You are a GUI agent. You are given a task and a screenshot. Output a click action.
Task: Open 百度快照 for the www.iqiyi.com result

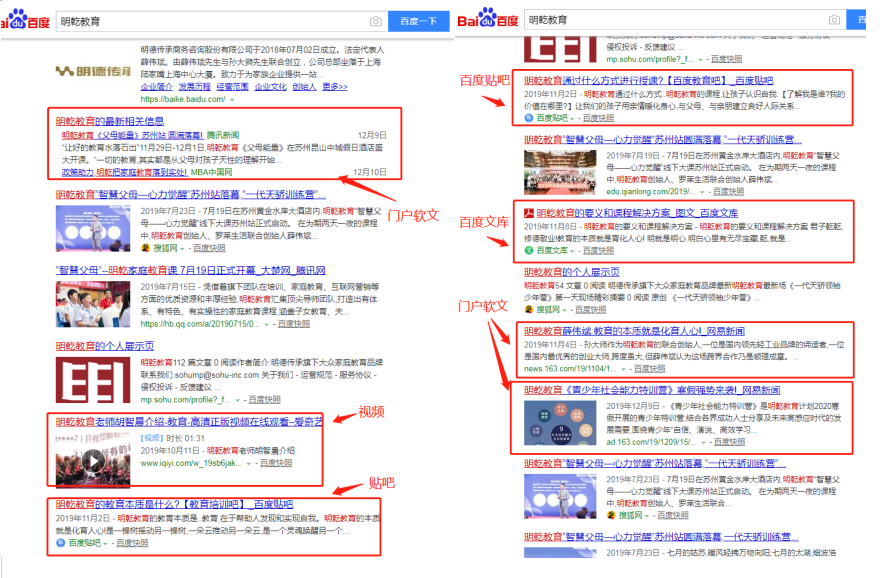pos(276,463)
